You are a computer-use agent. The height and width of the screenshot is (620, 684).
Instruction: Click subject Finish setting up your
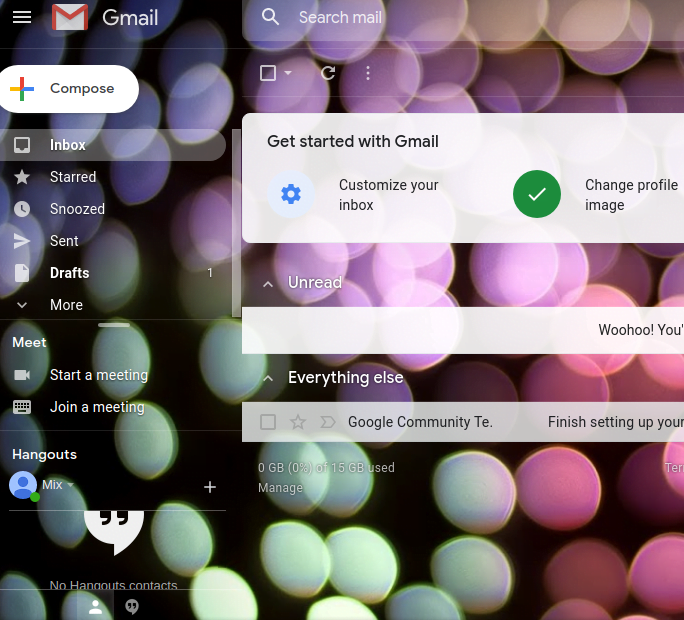pos(616,422)
